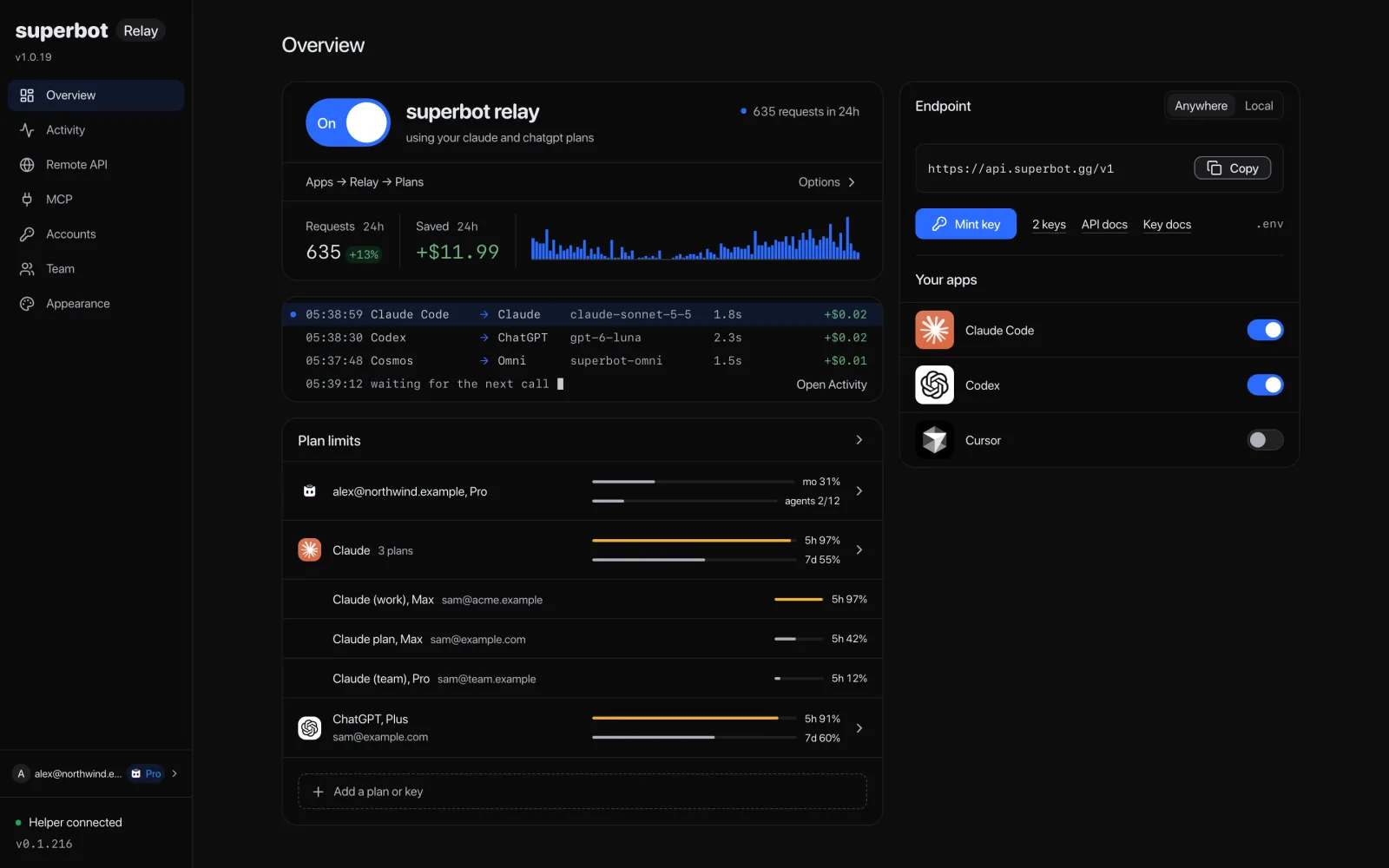This screenshot has width=1389, height=868.
Task: Click version v0.1.216 in sidebar
Action: pos(44,844)
